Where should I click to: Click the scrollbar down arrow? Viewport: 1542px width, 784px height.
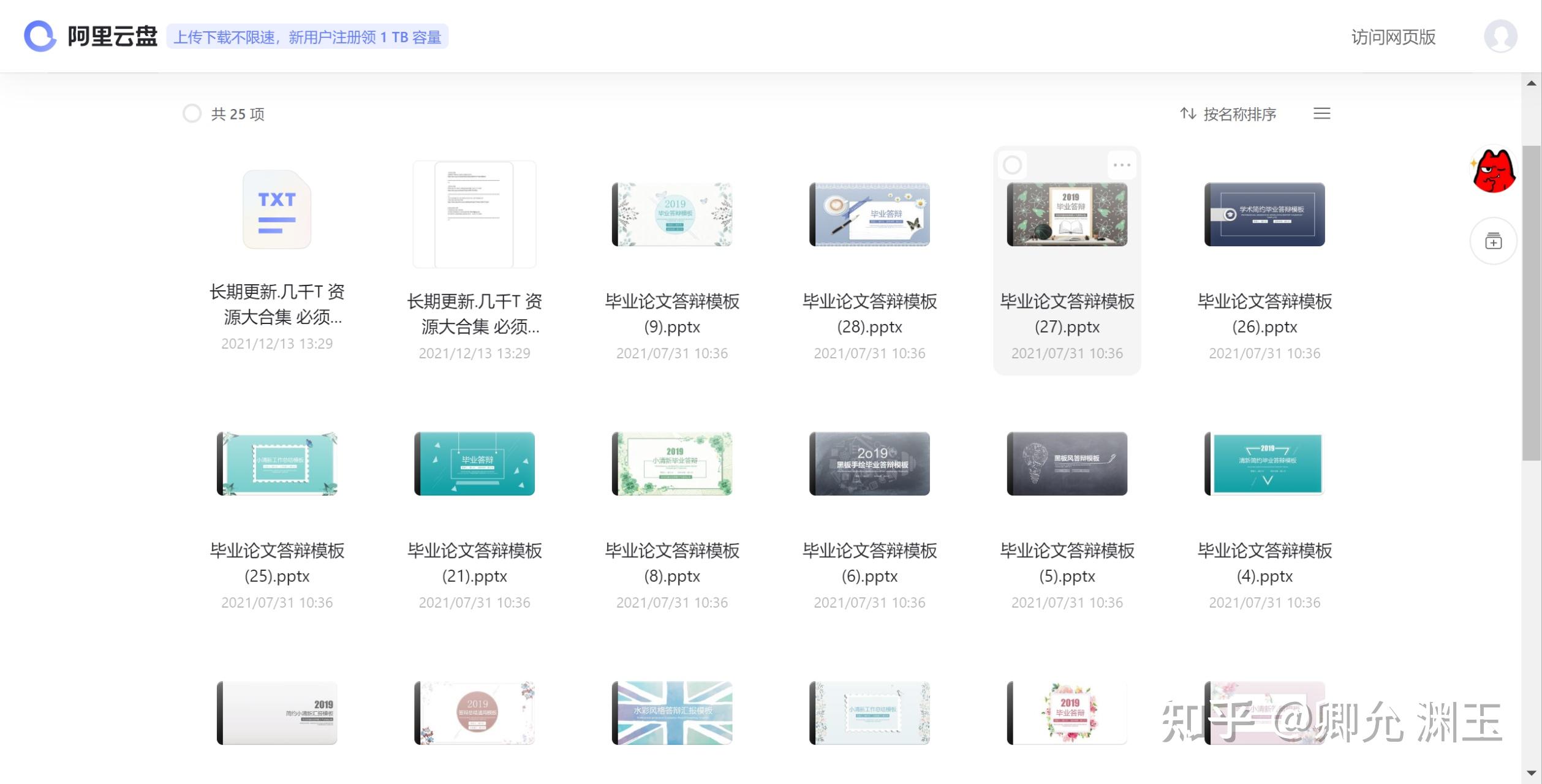point(1531,773)
